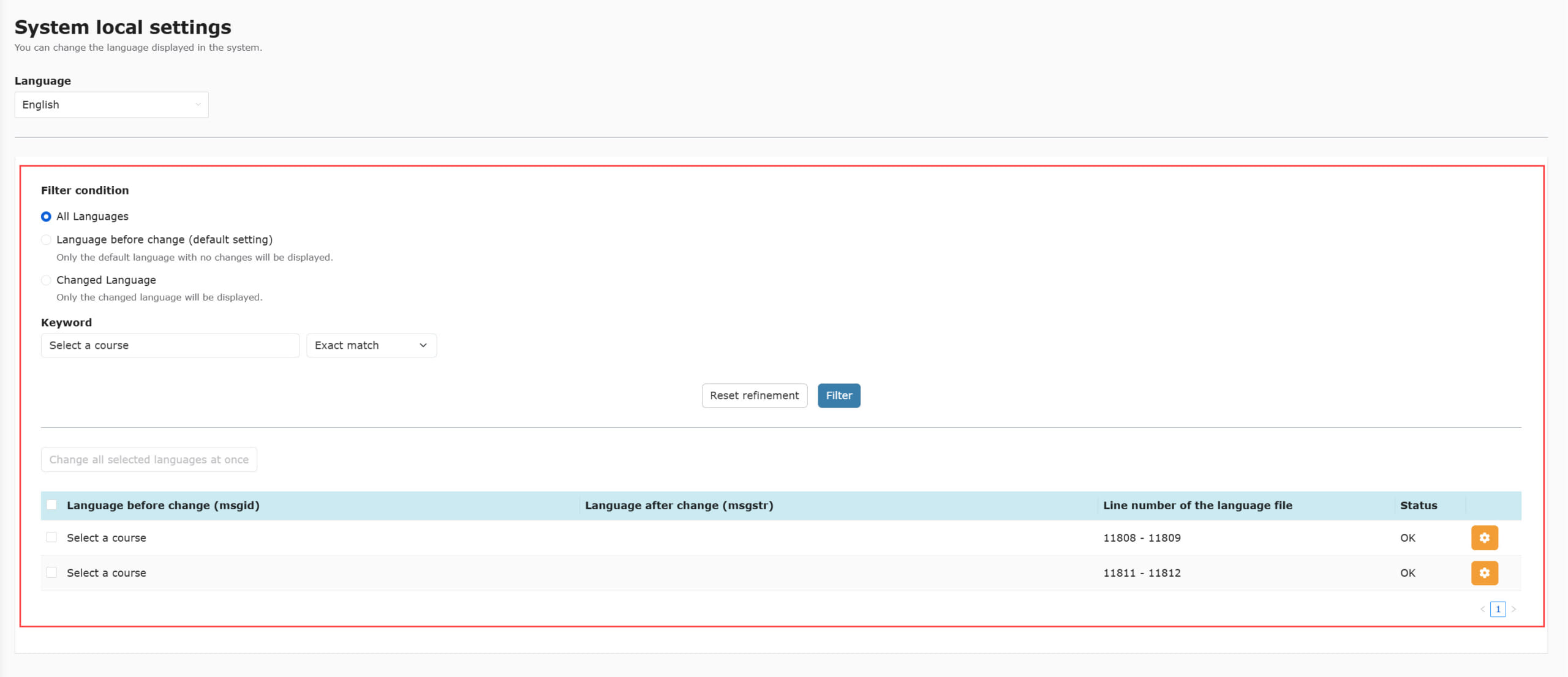The image size is (1568, 677).
Task: Choose Language before change radio option
Action: pos(46,240)
